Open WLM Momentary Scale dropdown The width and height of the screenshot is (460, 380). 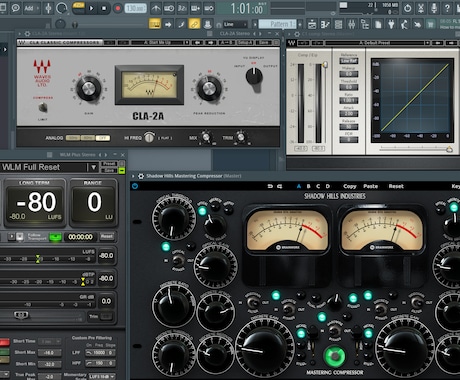coord(102,376)
